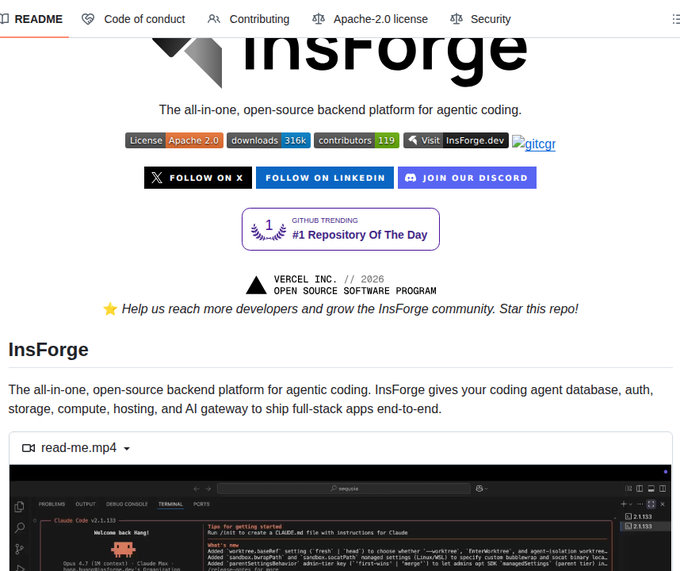Viewport: 680px width, 571px height.
Task: Click Join our Discord button
Action: [x=467, y=178]
